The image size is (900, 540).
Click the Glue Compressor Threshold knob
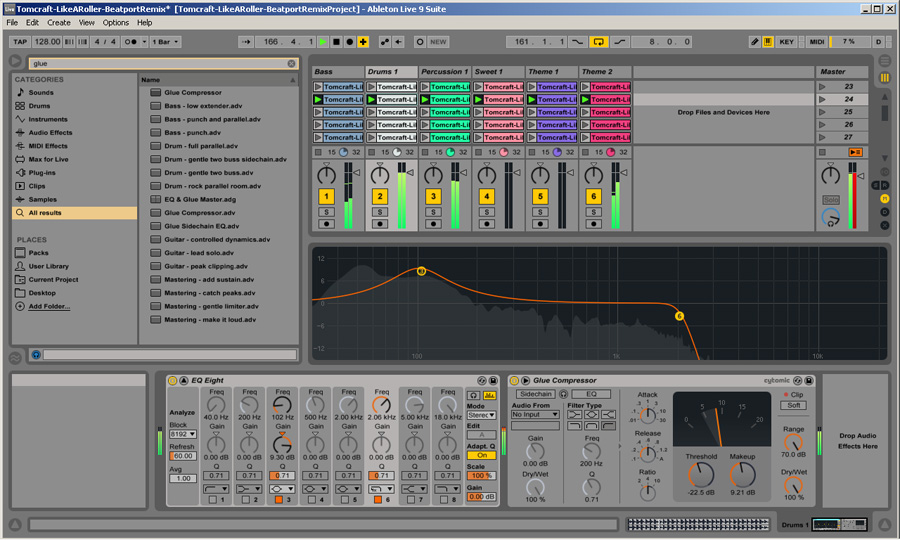(x=701, y=475)
